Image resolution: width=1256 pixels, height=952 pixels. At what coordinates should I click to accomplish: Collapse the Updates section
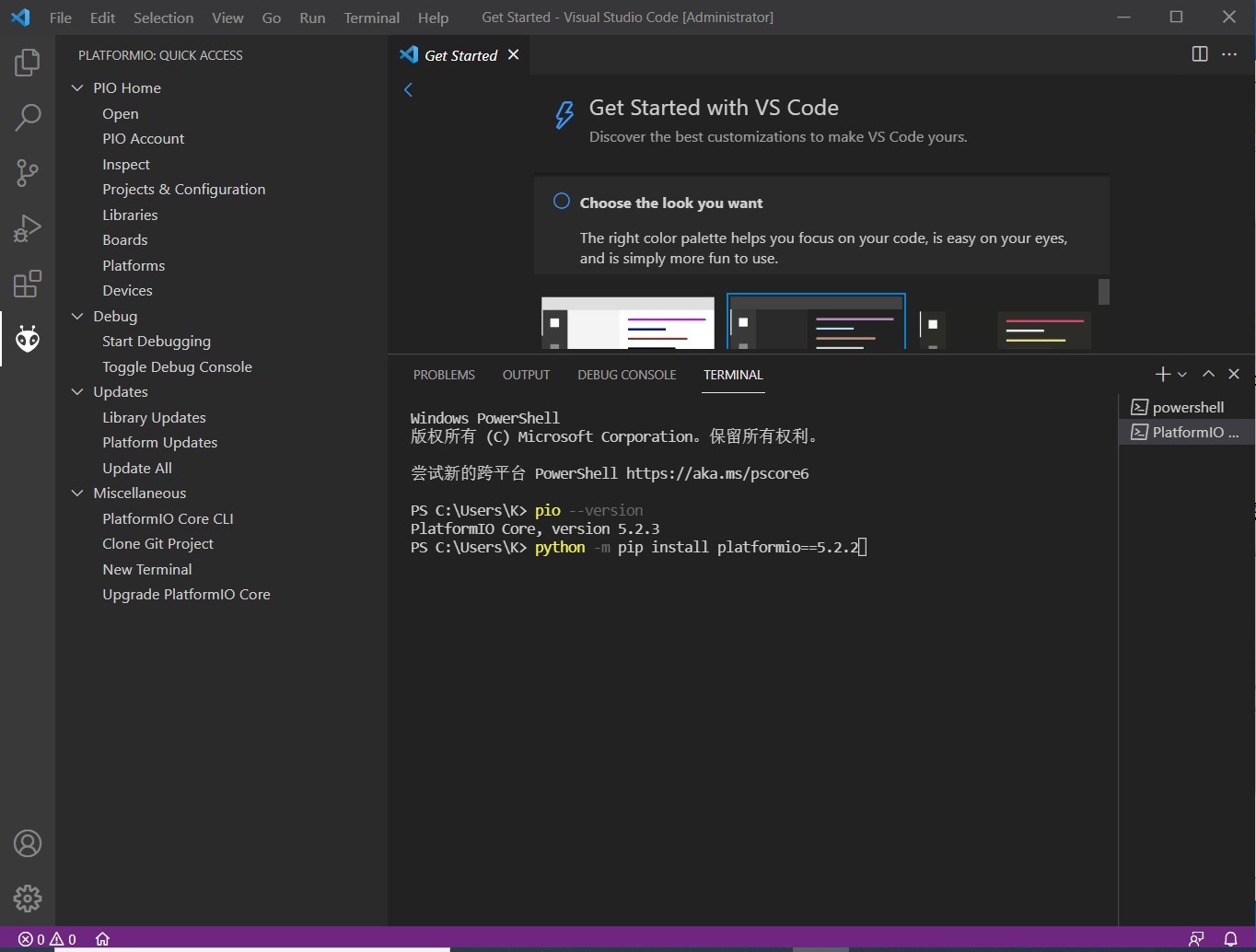77,391
